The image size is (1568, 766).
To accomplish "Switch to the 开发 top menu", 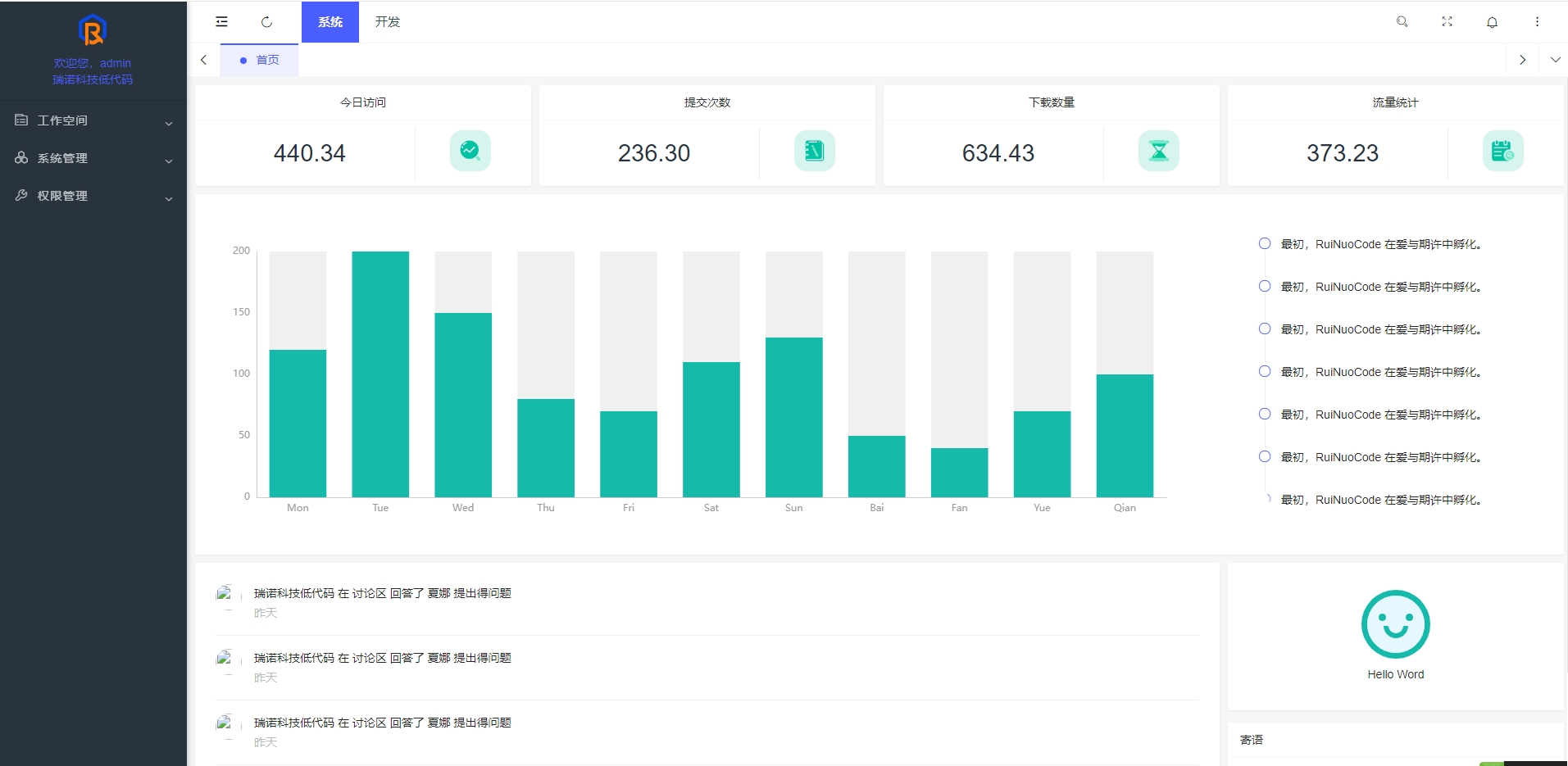I will coord(387,22).
